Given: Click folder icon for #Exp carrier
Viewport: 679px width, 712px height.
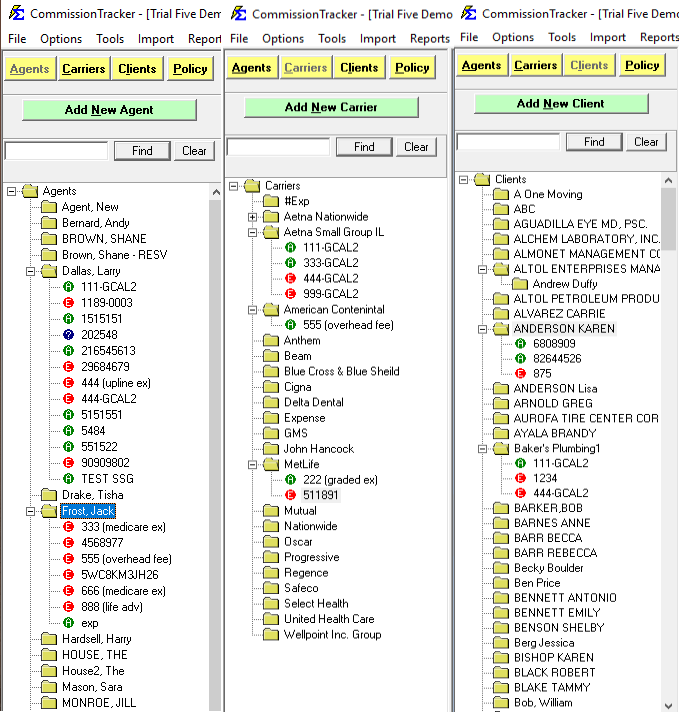Looking at the screenshot, I should coord(271,201).
